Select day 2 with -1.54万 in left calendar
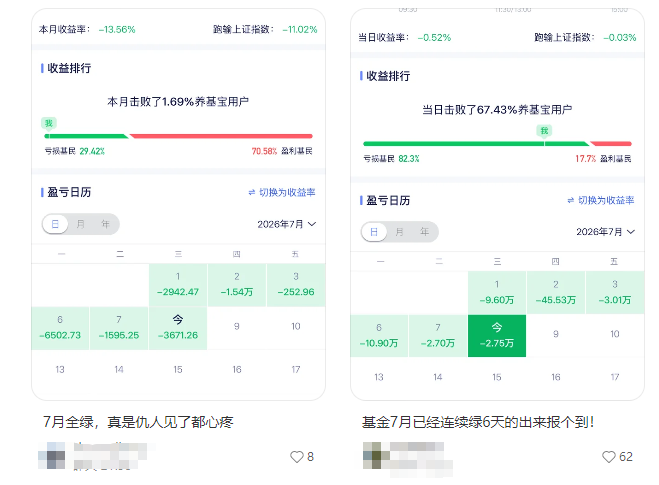This screenshot has height=485, width=659. pos(237,285)
